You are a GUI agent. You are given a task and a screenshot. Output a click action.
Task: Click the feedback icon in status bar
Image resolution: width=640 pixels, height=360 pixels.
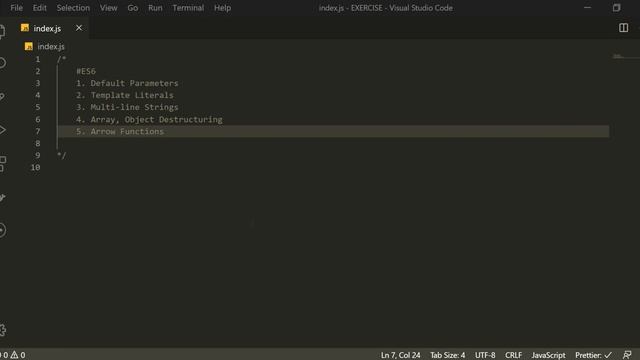pos(627,355)
